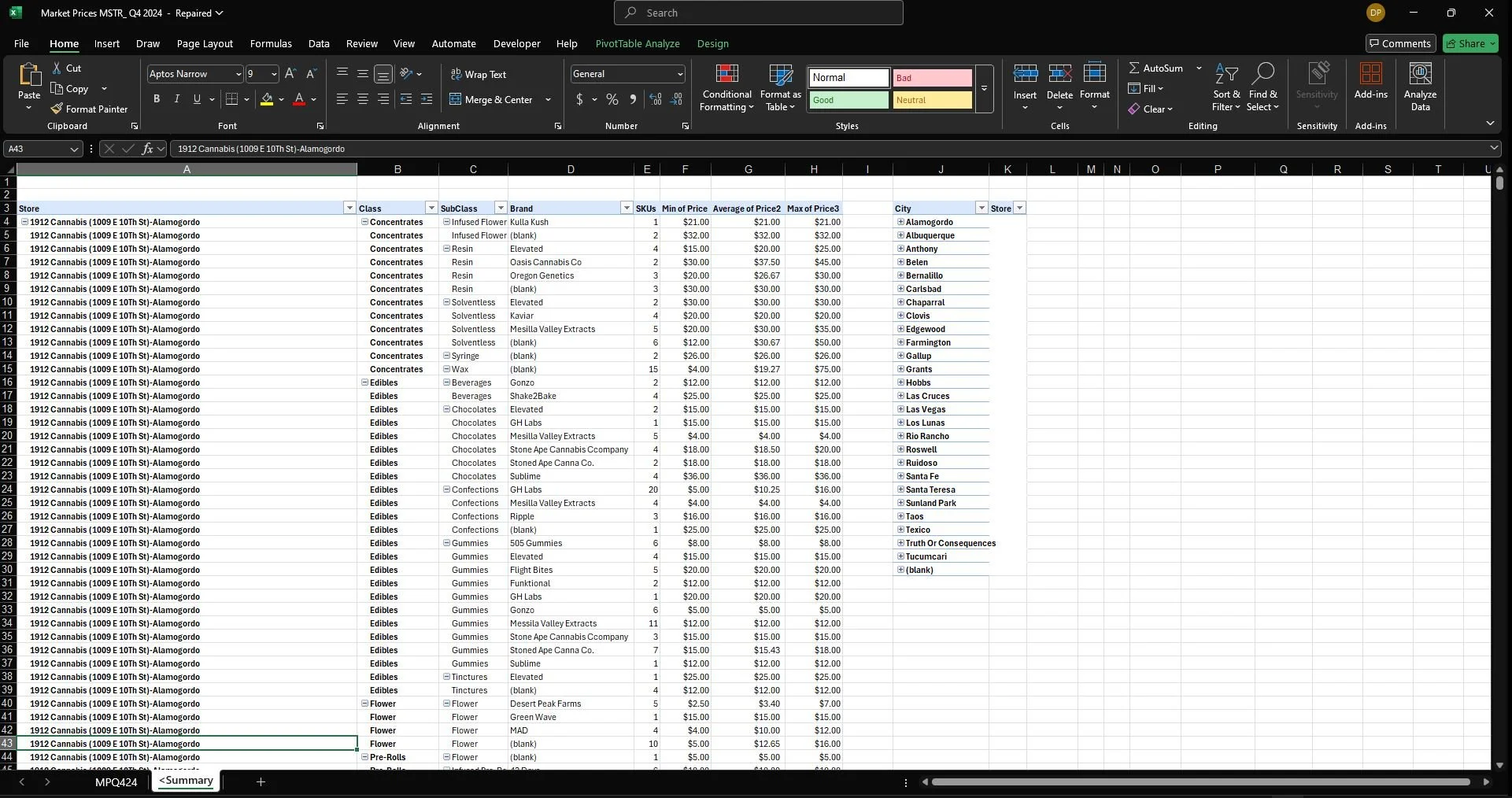Add a new sheet with plus button

[x=261, y=781]
